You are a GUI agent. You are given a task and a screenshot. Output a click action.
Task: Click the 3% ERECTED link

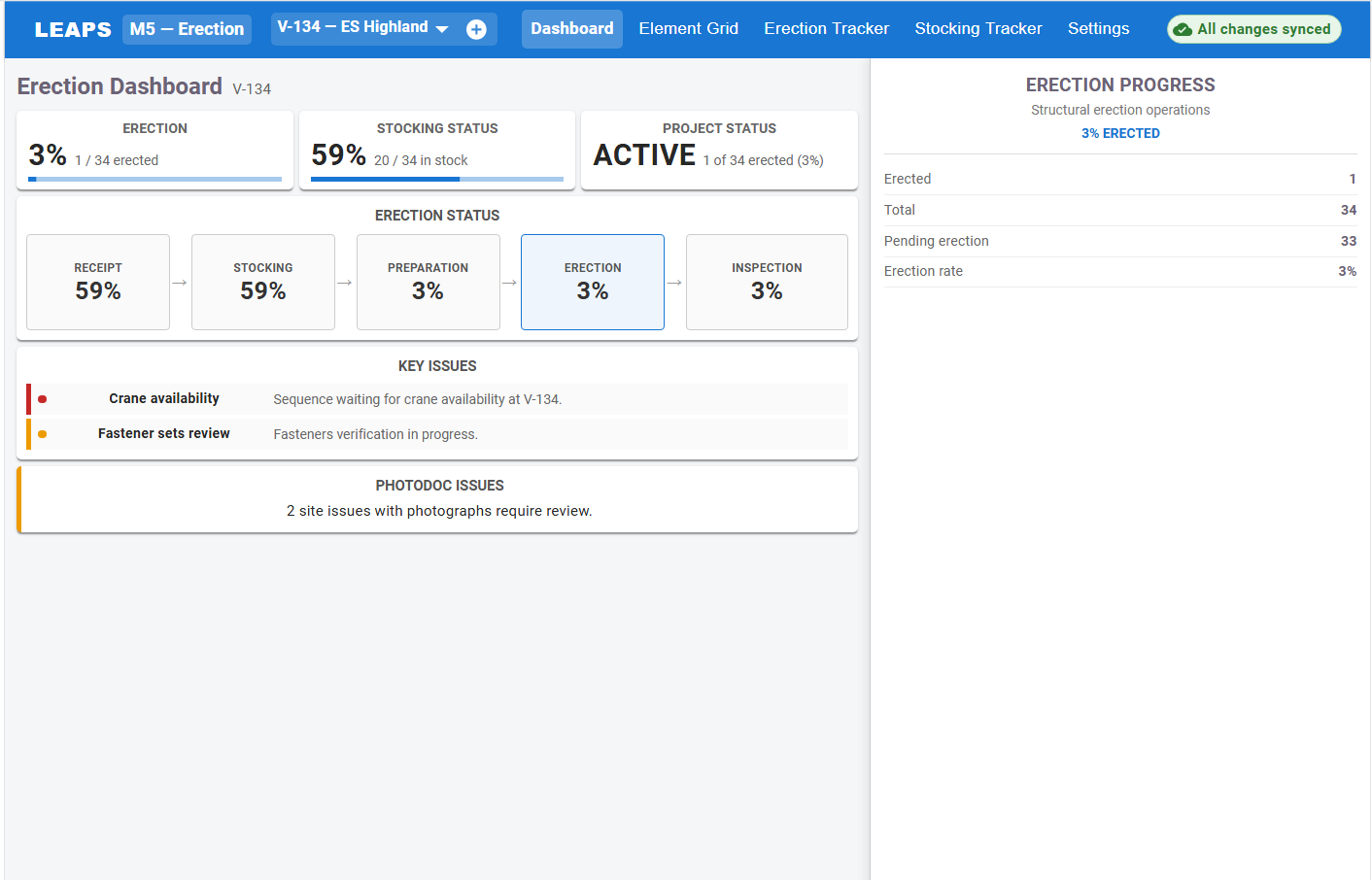(1120, 133)
